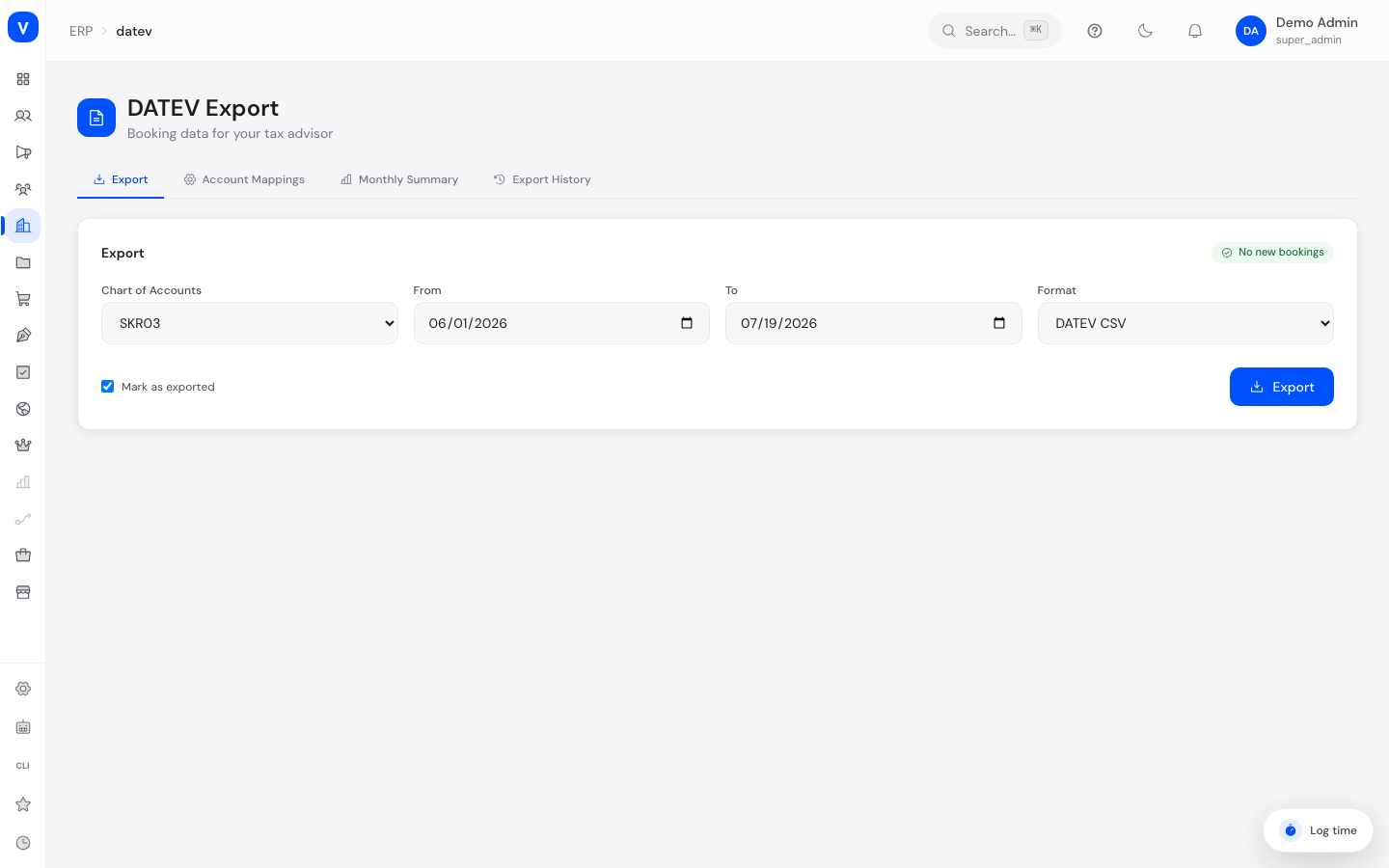Viewport: 1389px width, 868px height.
Task: Open the bar chart icon in sidebar
Action: [23, 482]
